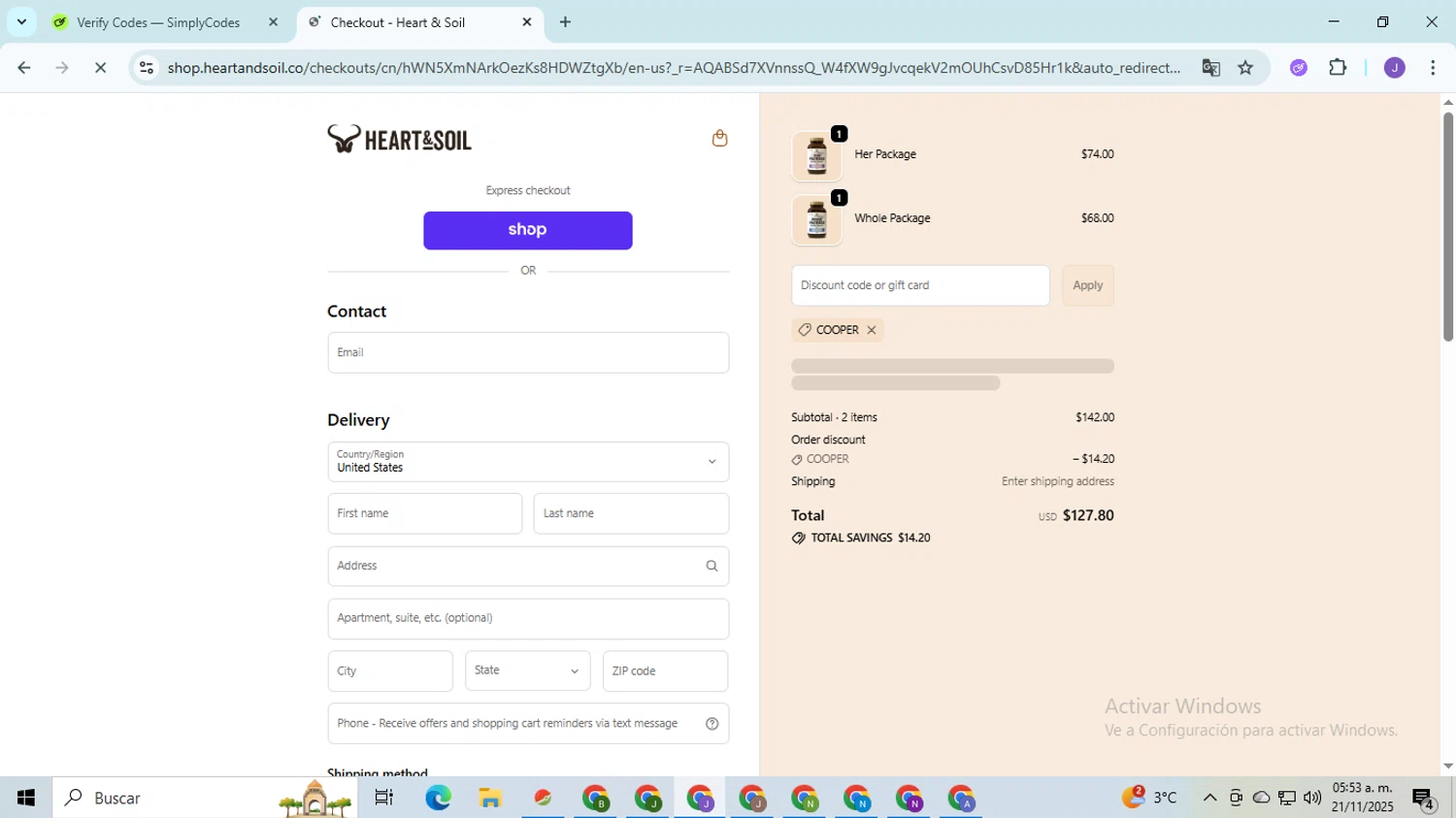Open the weather widget showing 3°C
The image size is (1456, 818).
click(x=1150, y=798)
